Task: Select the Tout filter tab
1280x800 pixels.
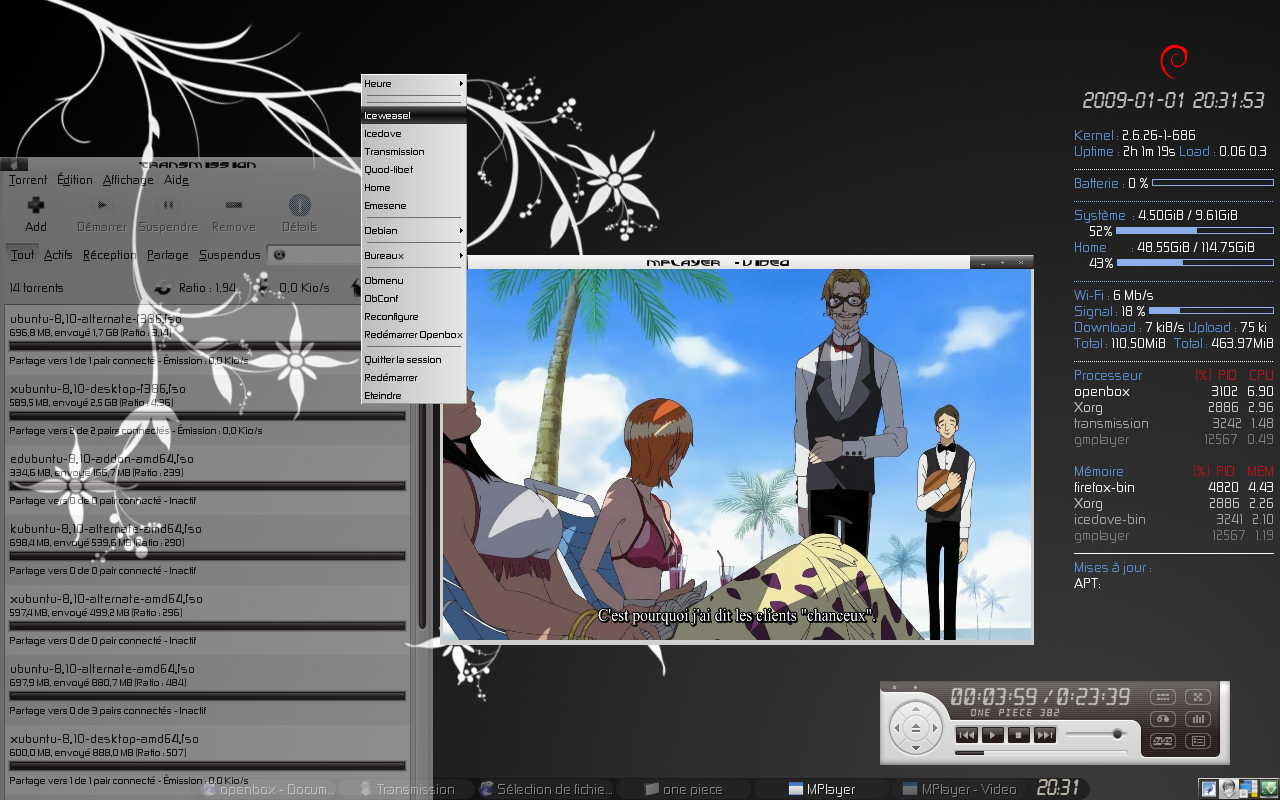Action: tap(22, 255)
